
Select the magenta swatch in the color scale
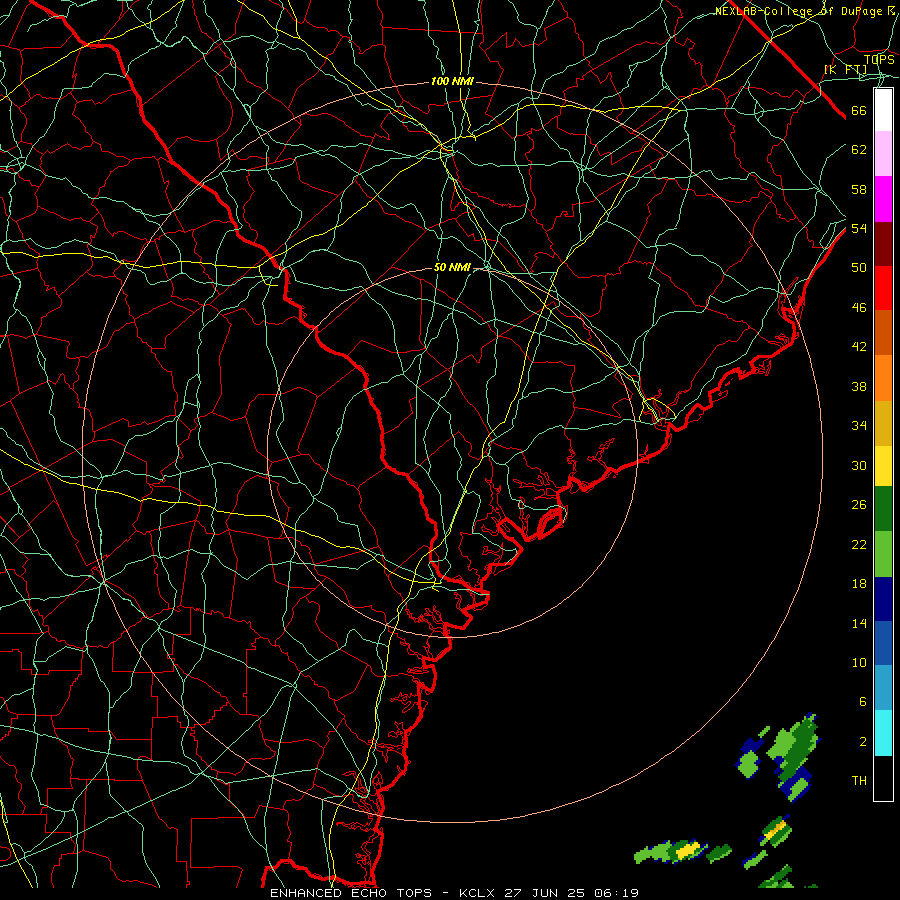(x=883, y=199)
